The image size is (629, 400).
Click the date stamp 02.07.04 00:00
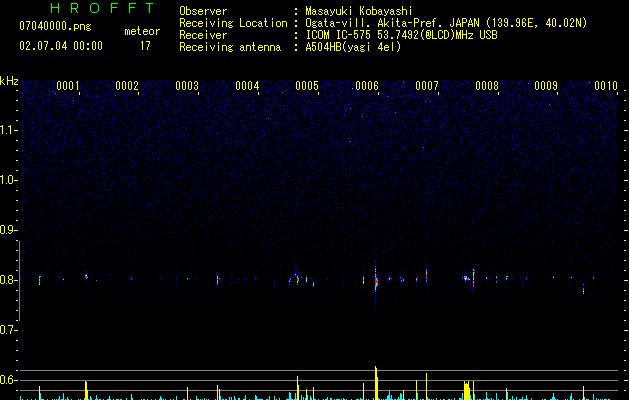coord(61,46)
